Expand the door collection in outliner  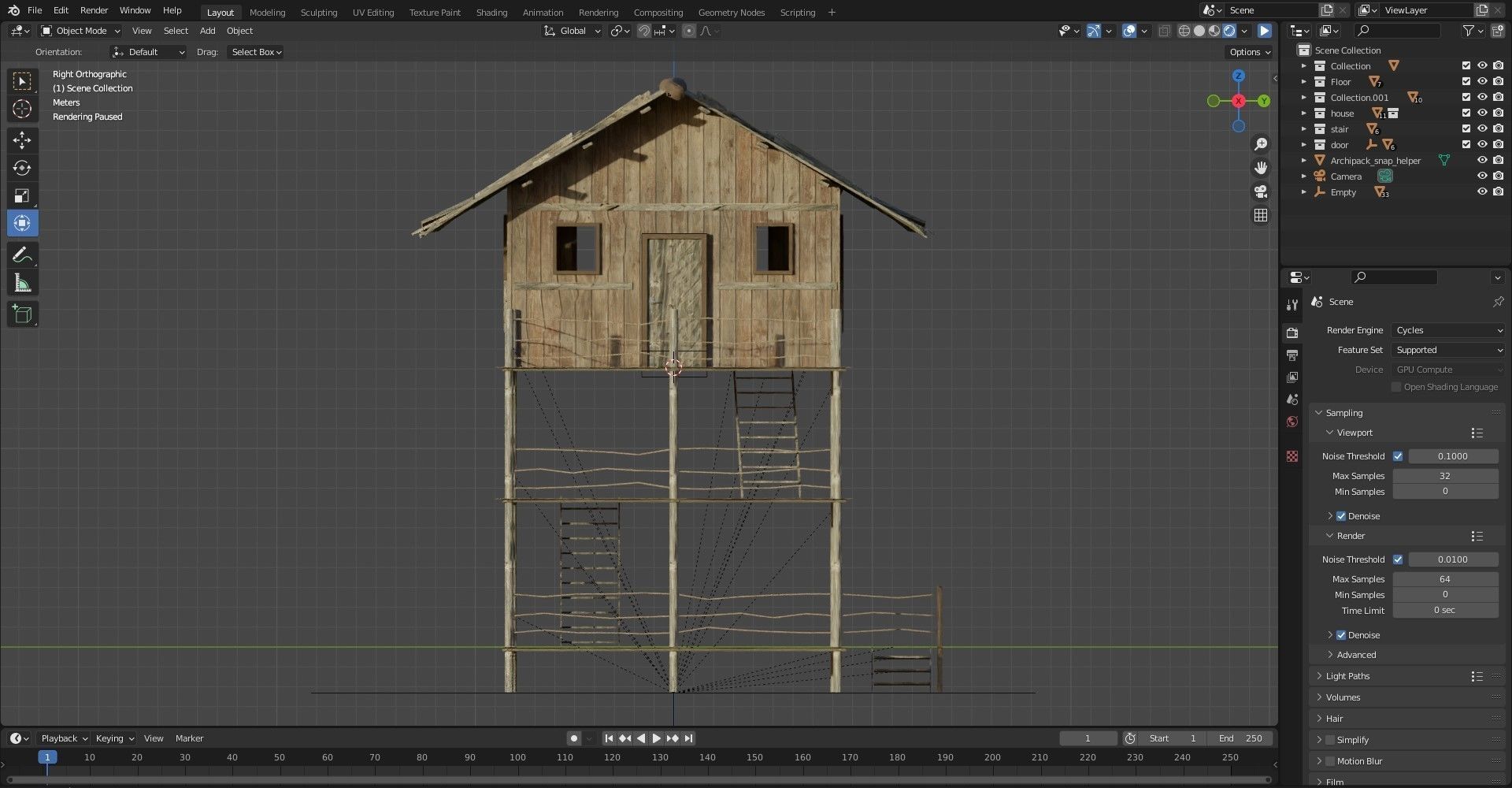(1303, 145)
